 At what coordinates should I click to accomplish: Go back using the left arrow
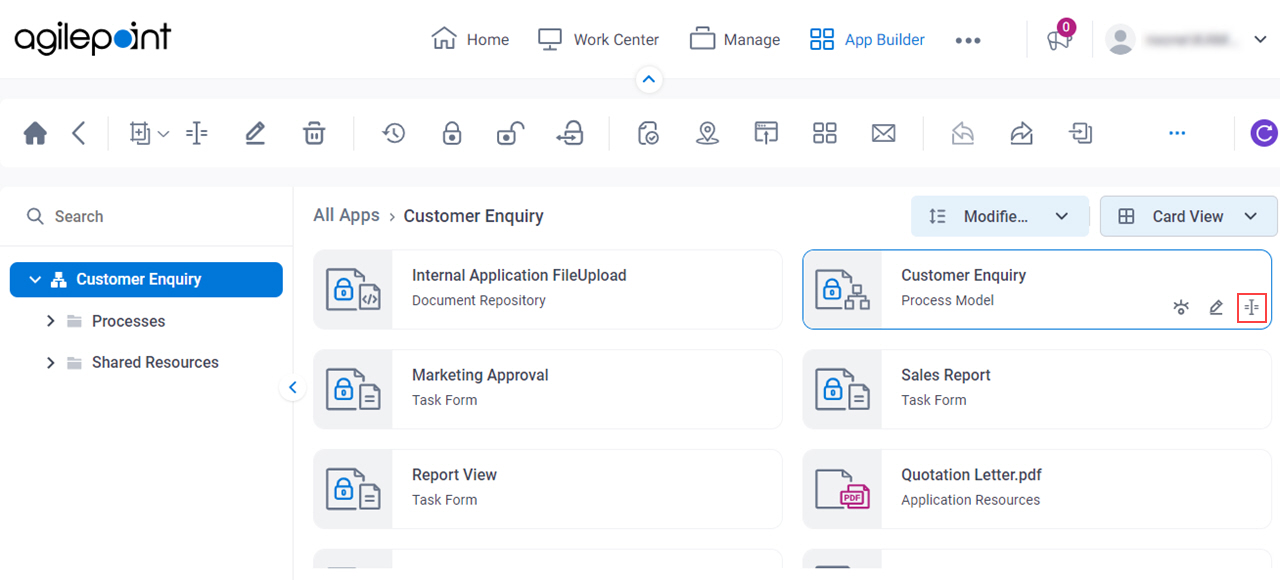tap(79, 133)
